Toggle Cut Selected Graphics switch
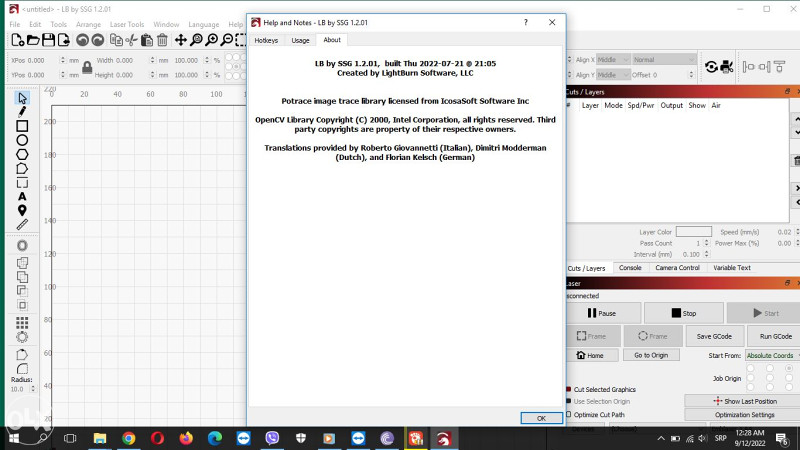 pos(569,389)
